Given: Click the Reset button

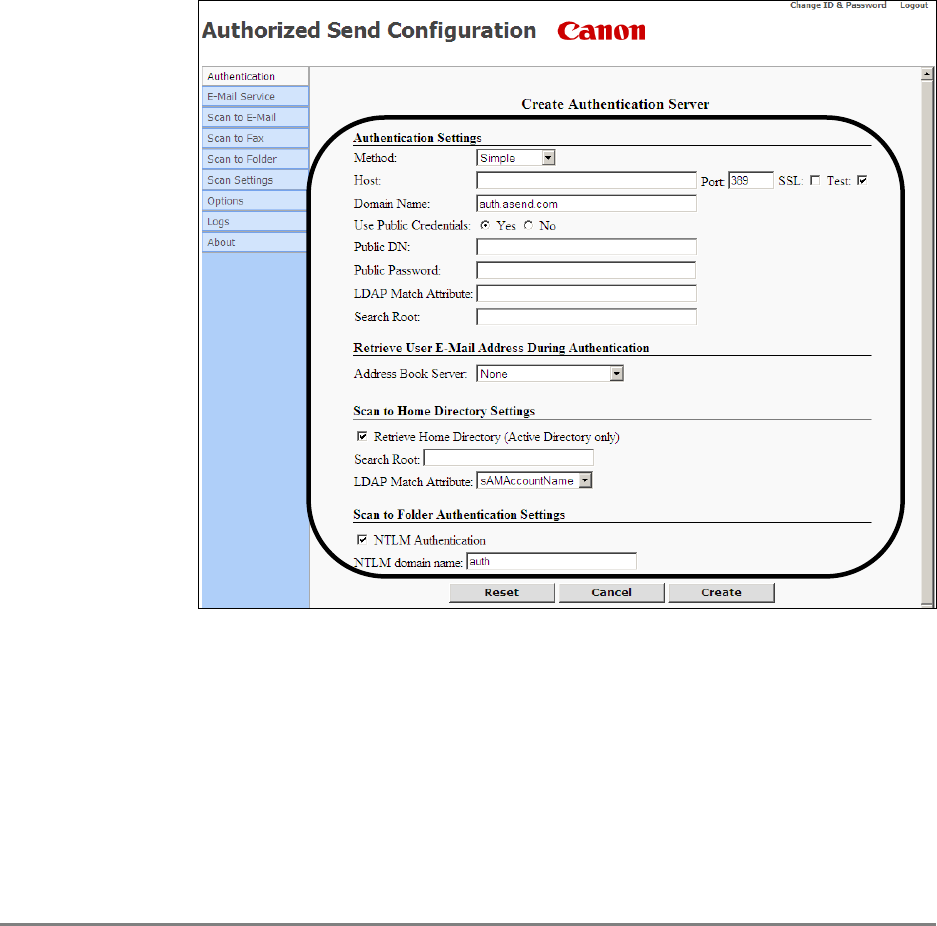Looking at the screenshot, I should [x=501, y=592].
